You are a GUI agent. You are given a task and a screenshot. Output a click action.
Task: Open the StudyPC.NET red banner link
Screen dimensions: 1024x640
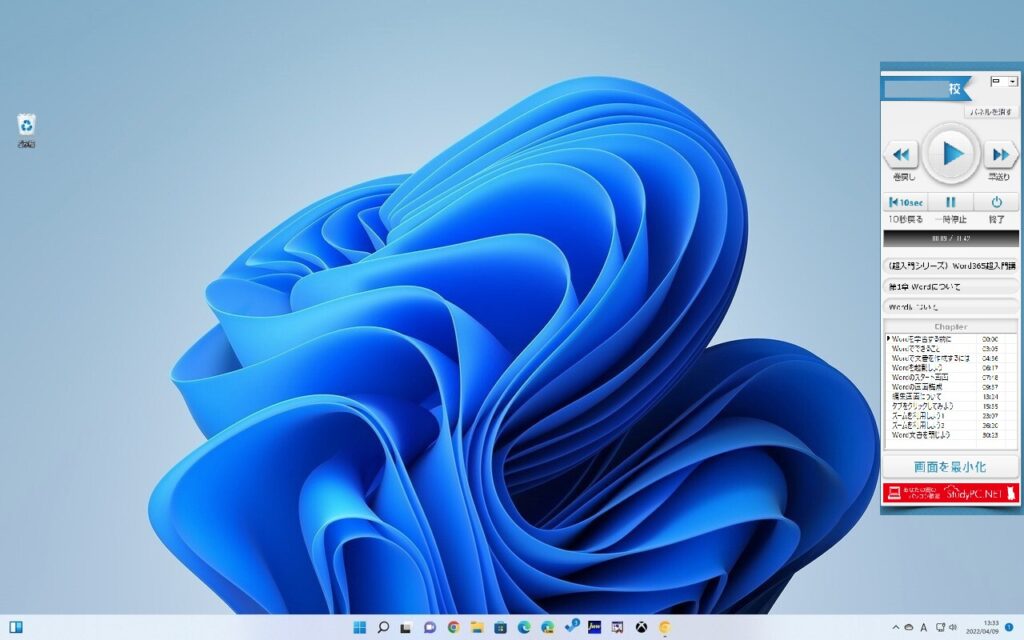(950, 493)
